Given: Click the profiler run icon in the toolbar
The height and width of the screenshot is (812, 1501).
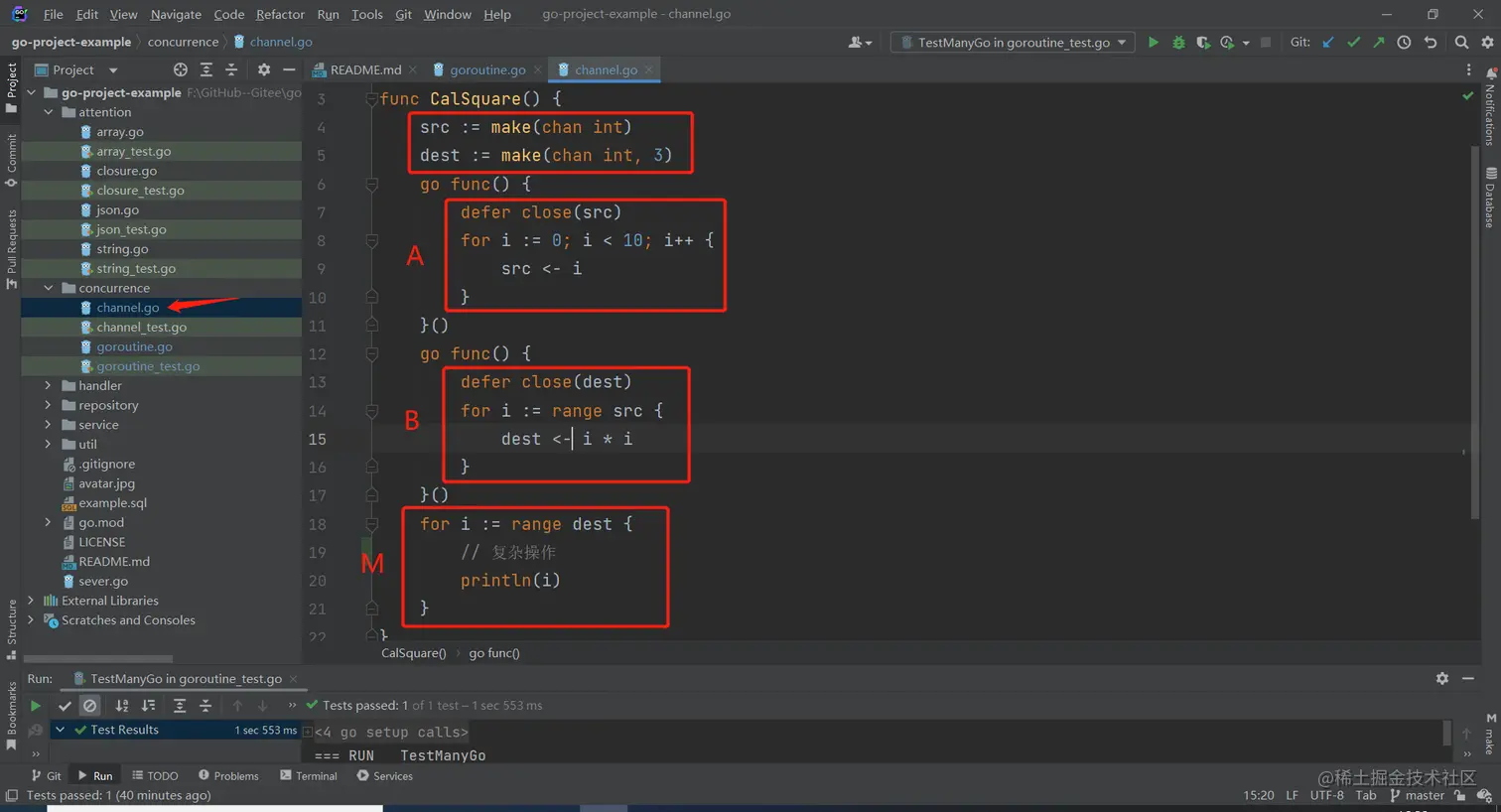Looking at the screenshot, I should pyautogui.click(x=1228, y=43).
